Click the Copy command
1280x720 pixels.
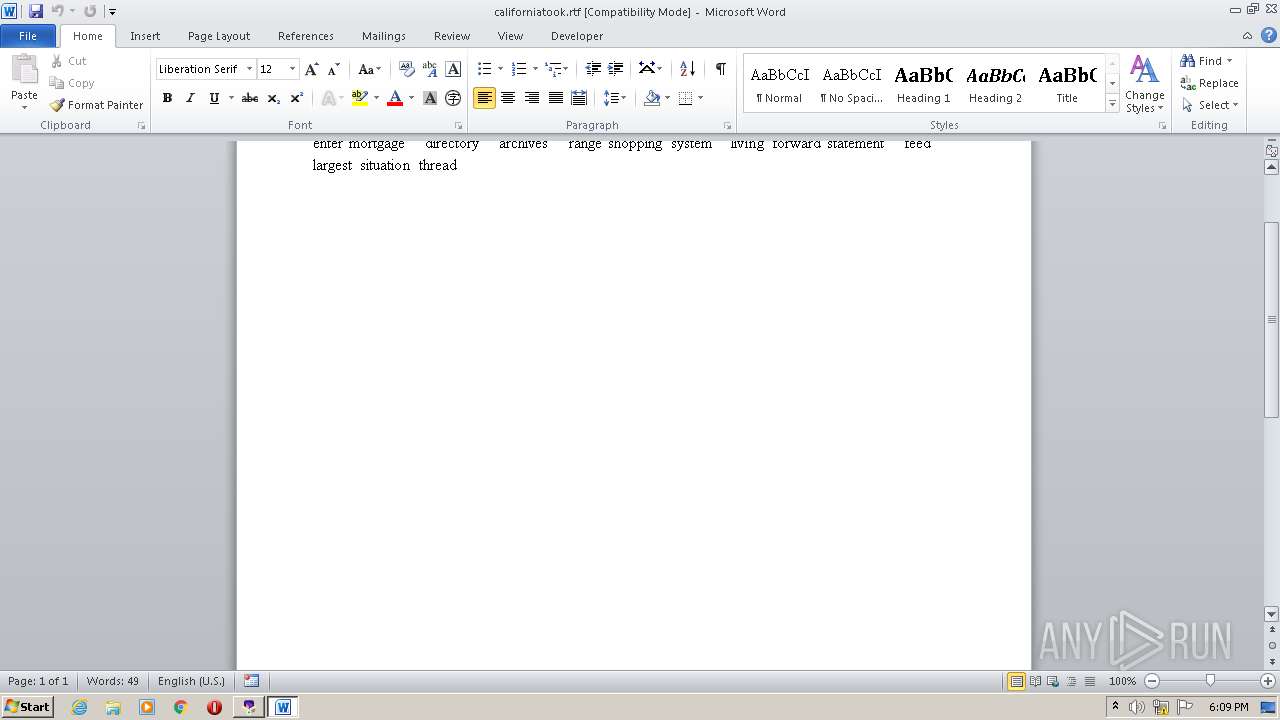click(x=72, y=83)
